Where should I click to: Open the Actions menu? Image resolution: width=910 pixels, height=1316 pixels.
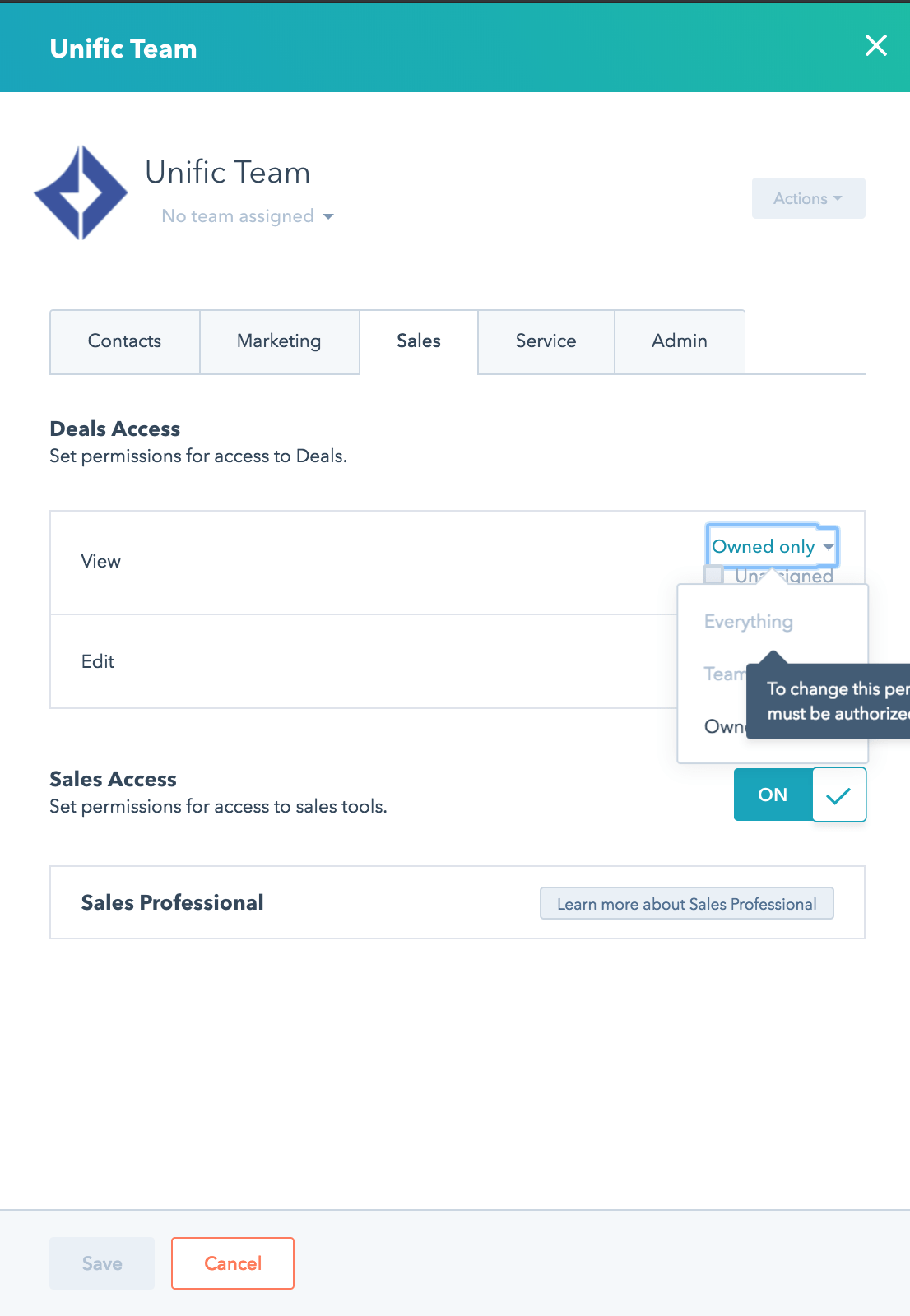point(807,198)
